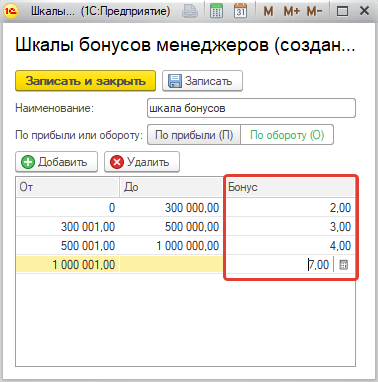Click the До column header

point(172,187)
